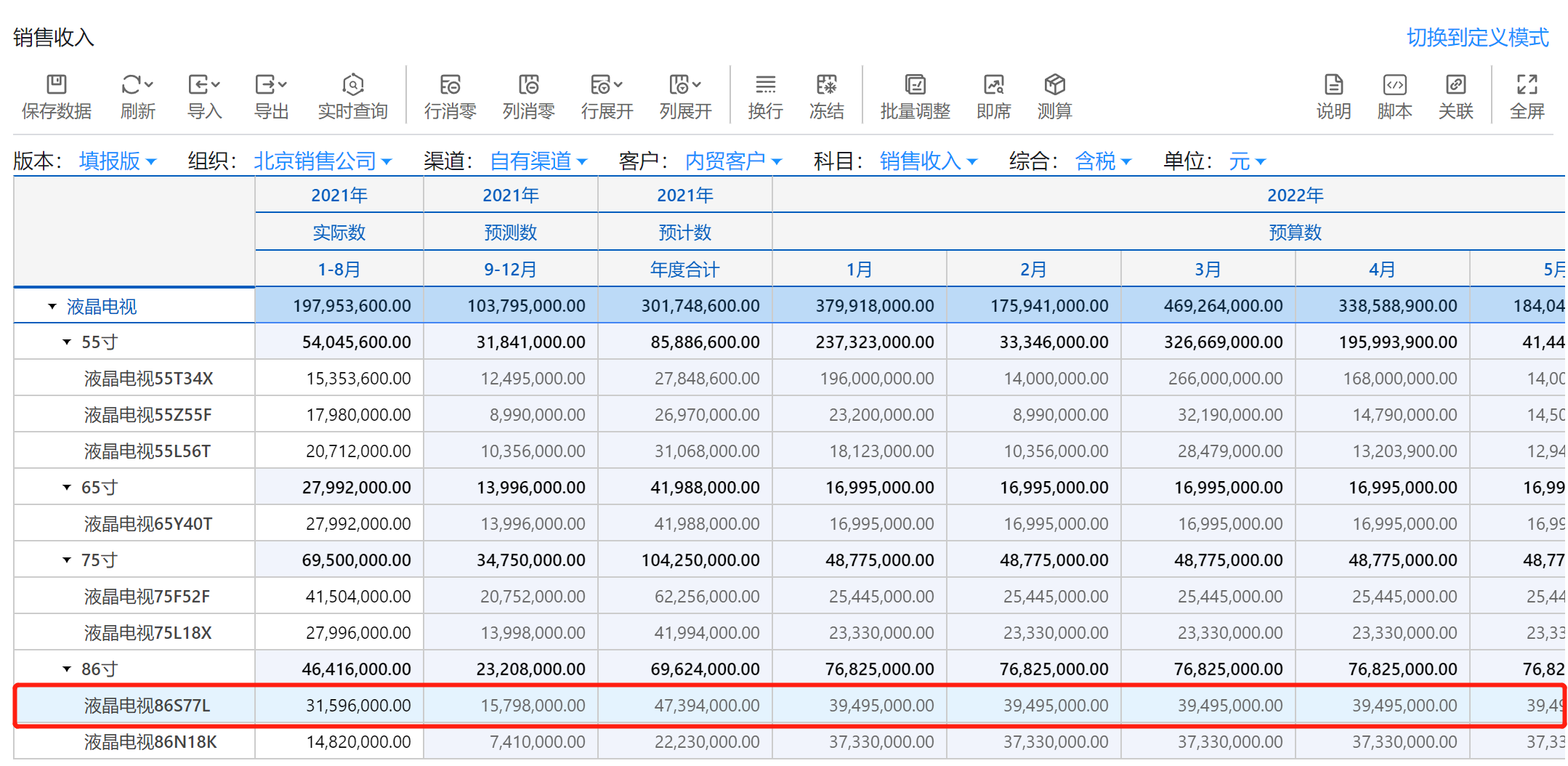This screenshot has width=1568, height=766.
Task: Click the calculate (测算) cube icon
Action: pyautogui.click(x=1054, y=85)
